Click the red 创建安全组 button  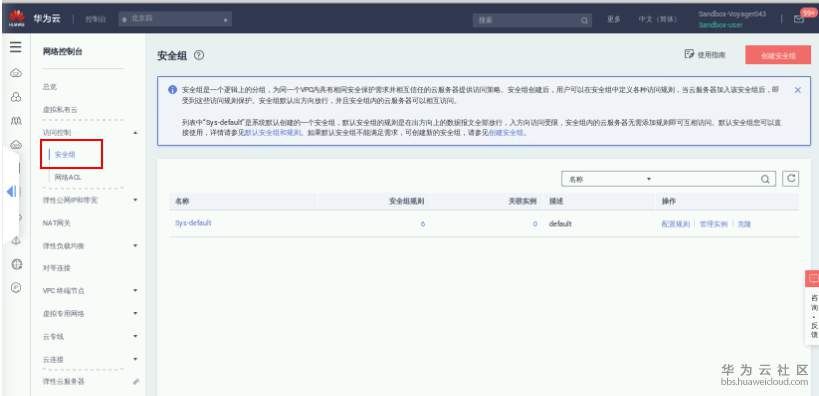tap(778, 55)
